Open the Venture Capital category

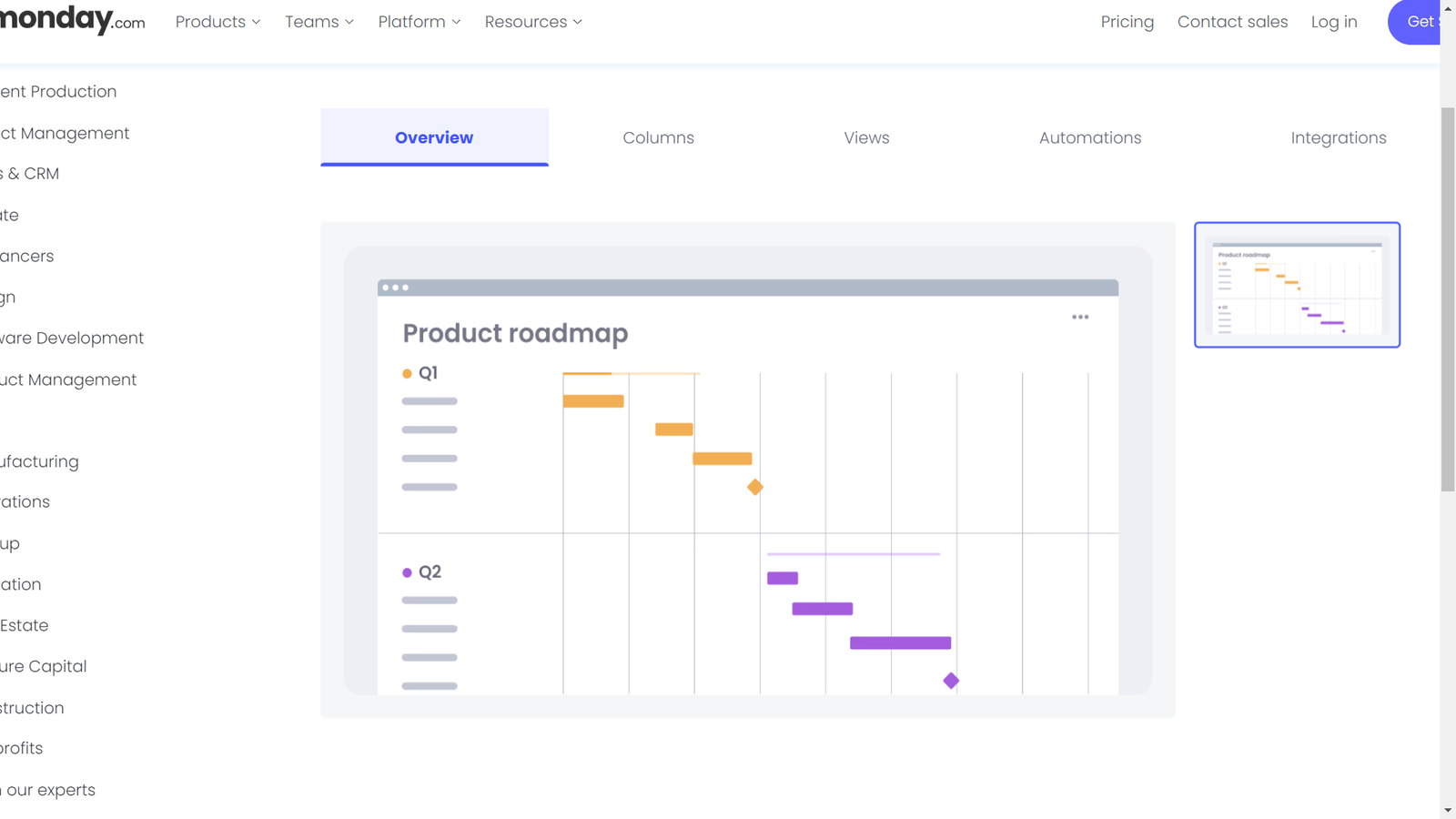[44, 666]
